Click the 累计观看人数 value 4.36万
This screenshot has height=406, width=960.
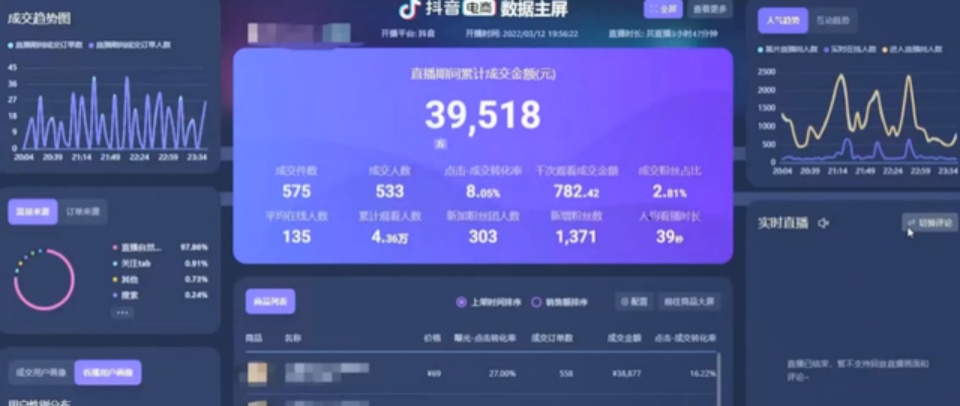(x=390, y=237)
